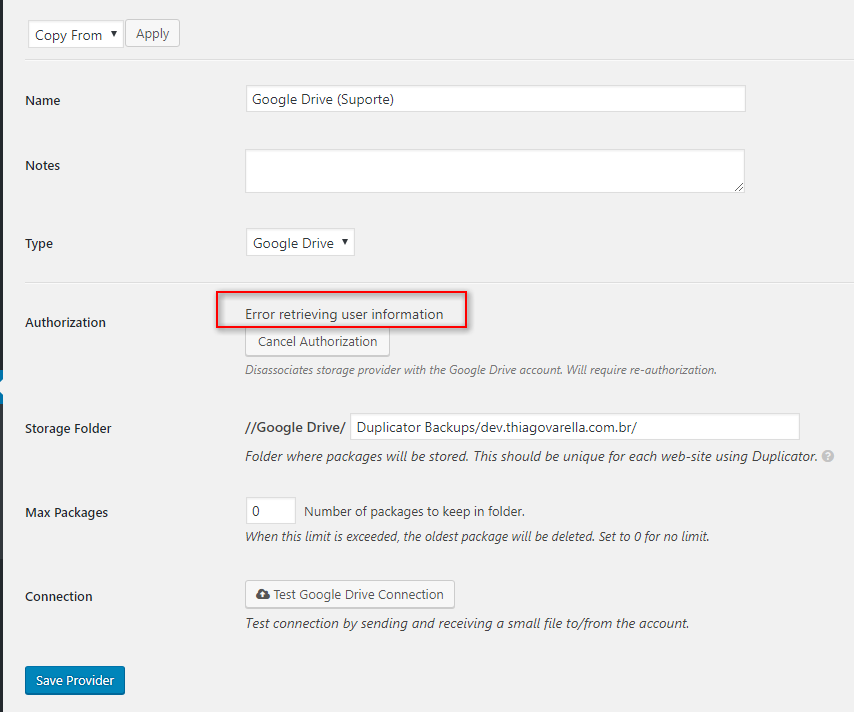Click the Storage Folder label
The height and width of the screenshot is (712, 854).
[x=68, y=428]
